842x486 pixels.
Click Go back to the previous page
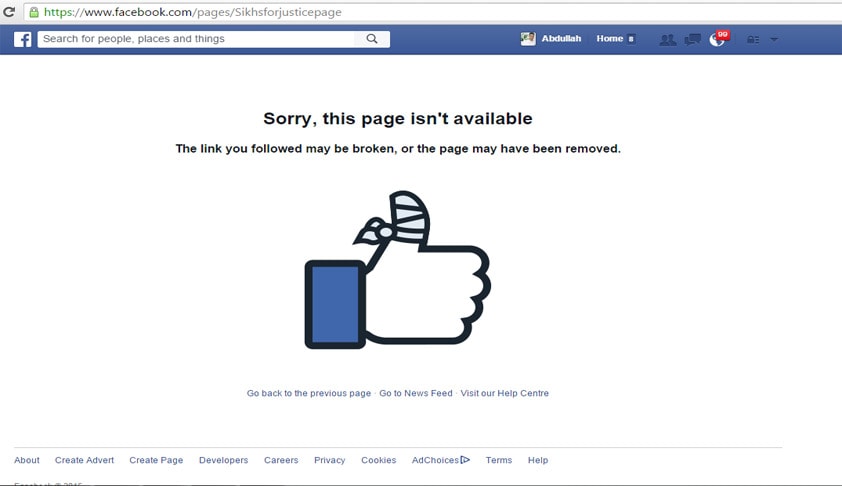pos(309,393)
